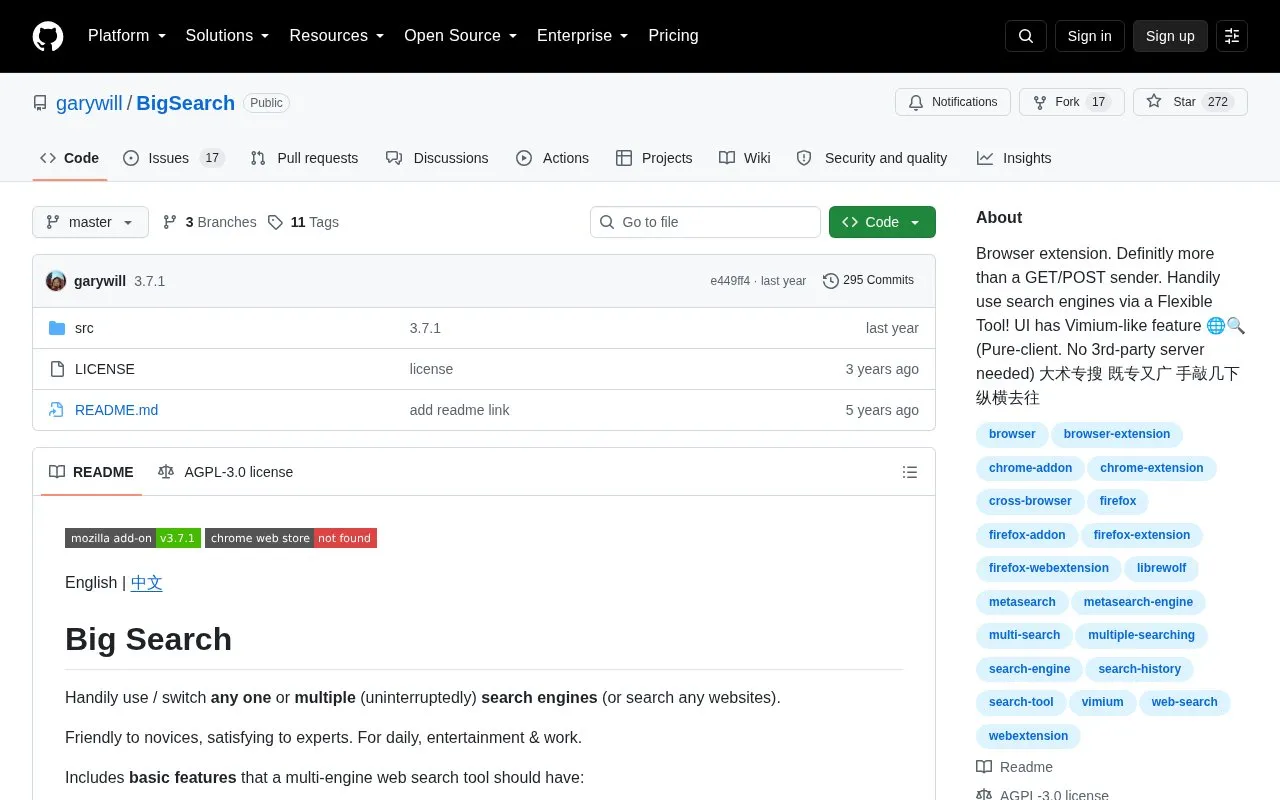Click the chrome web store badge
1280x800 pixels.
[x=291, y=538]
